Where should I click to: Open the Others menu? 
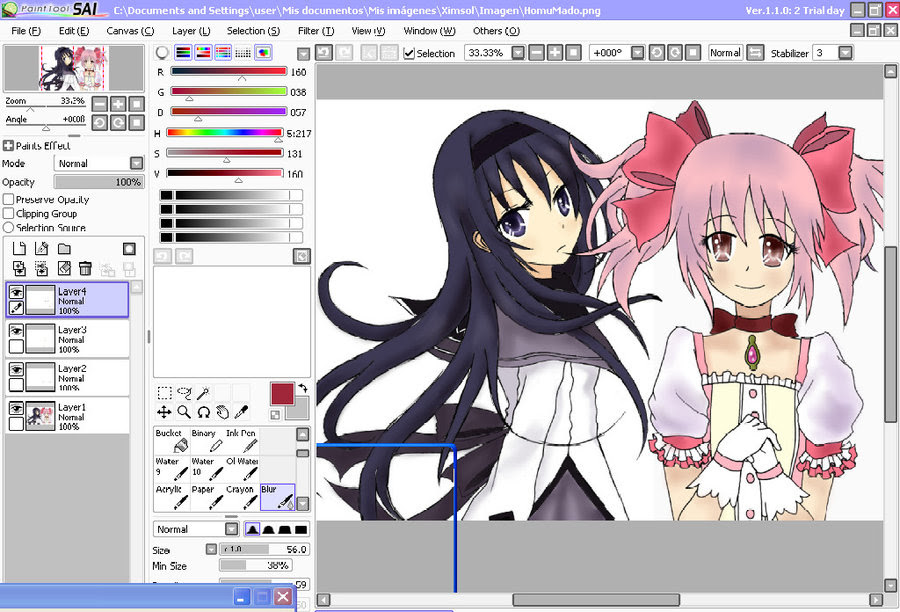click(496, 30)
